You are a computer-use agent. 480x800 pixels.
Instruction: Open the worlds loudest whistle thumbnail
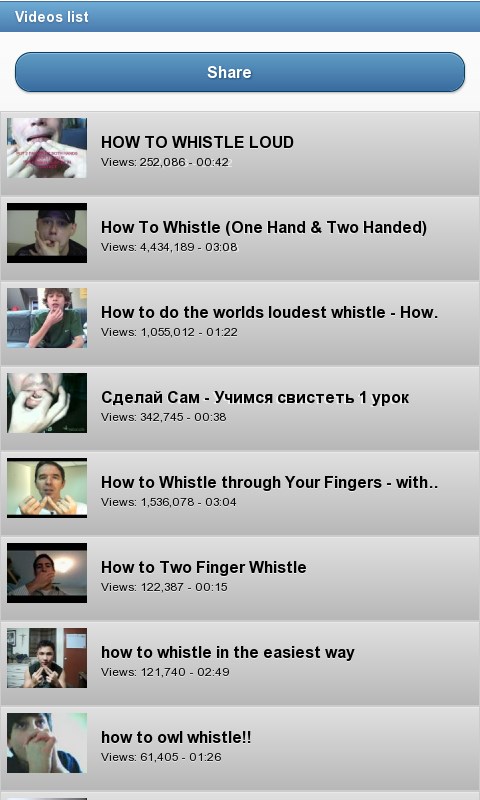pyautogui.click(x=47, y=318)
